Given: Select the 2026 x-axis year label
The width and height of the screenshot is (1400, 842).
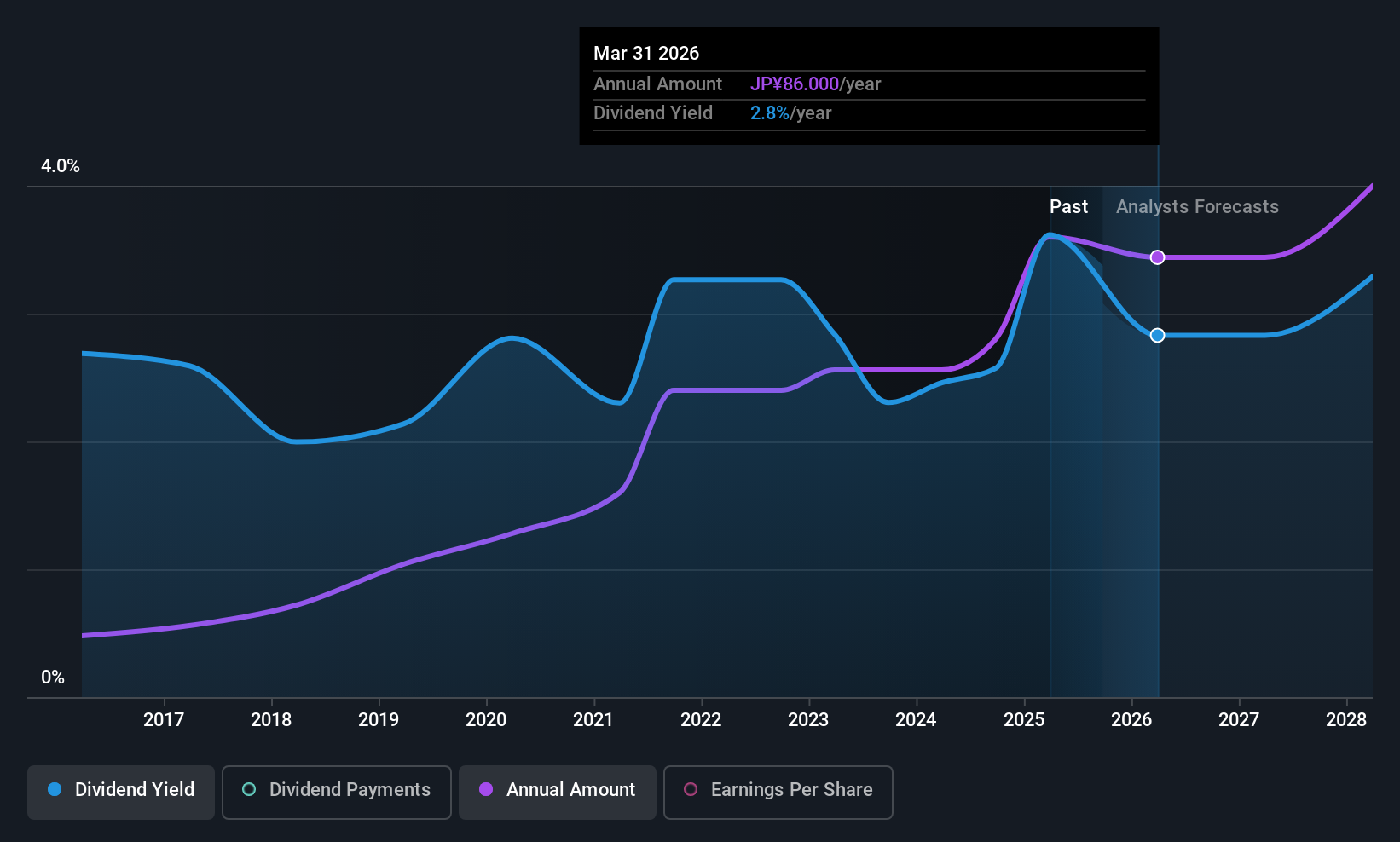Looking at the screenshot, I should pos(1131,720).
